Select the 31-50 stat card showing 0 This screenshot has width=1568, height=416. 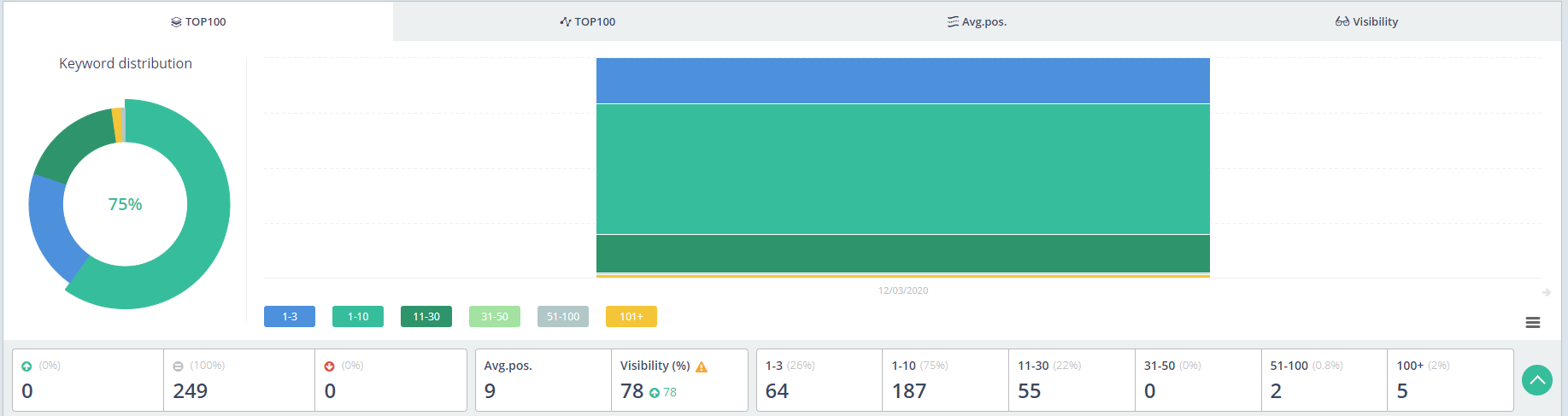click(1198, 380)
